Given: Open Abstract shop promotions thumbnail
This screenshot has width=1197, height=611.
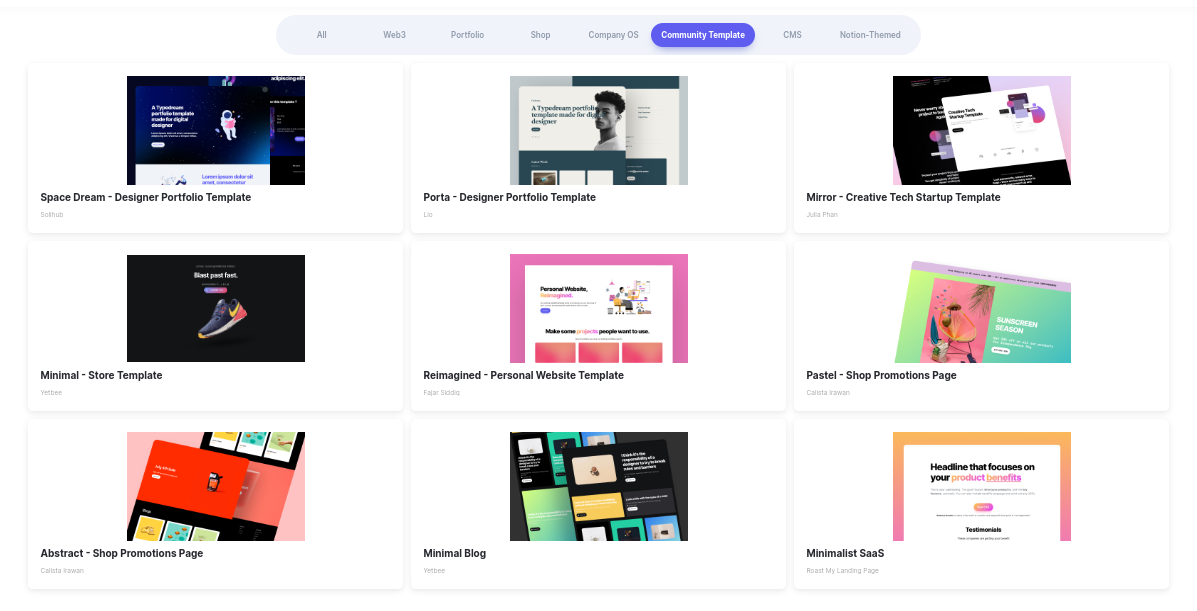Looking at the screenshot, I should pyautogui.click(x=216, y=487).
